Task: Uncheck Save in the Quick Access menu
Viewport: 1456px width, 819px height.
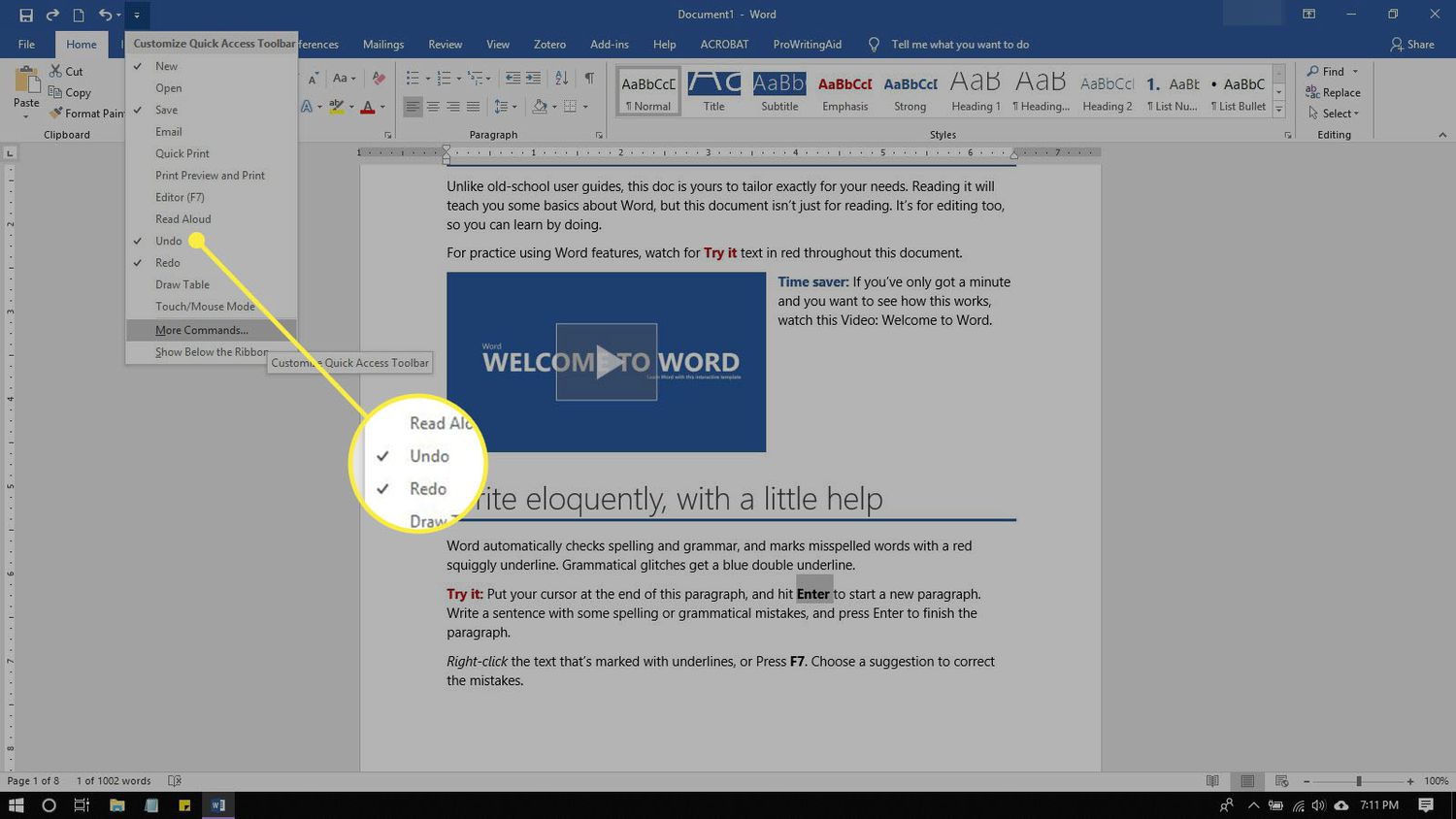Action: [x=211, y=110]
